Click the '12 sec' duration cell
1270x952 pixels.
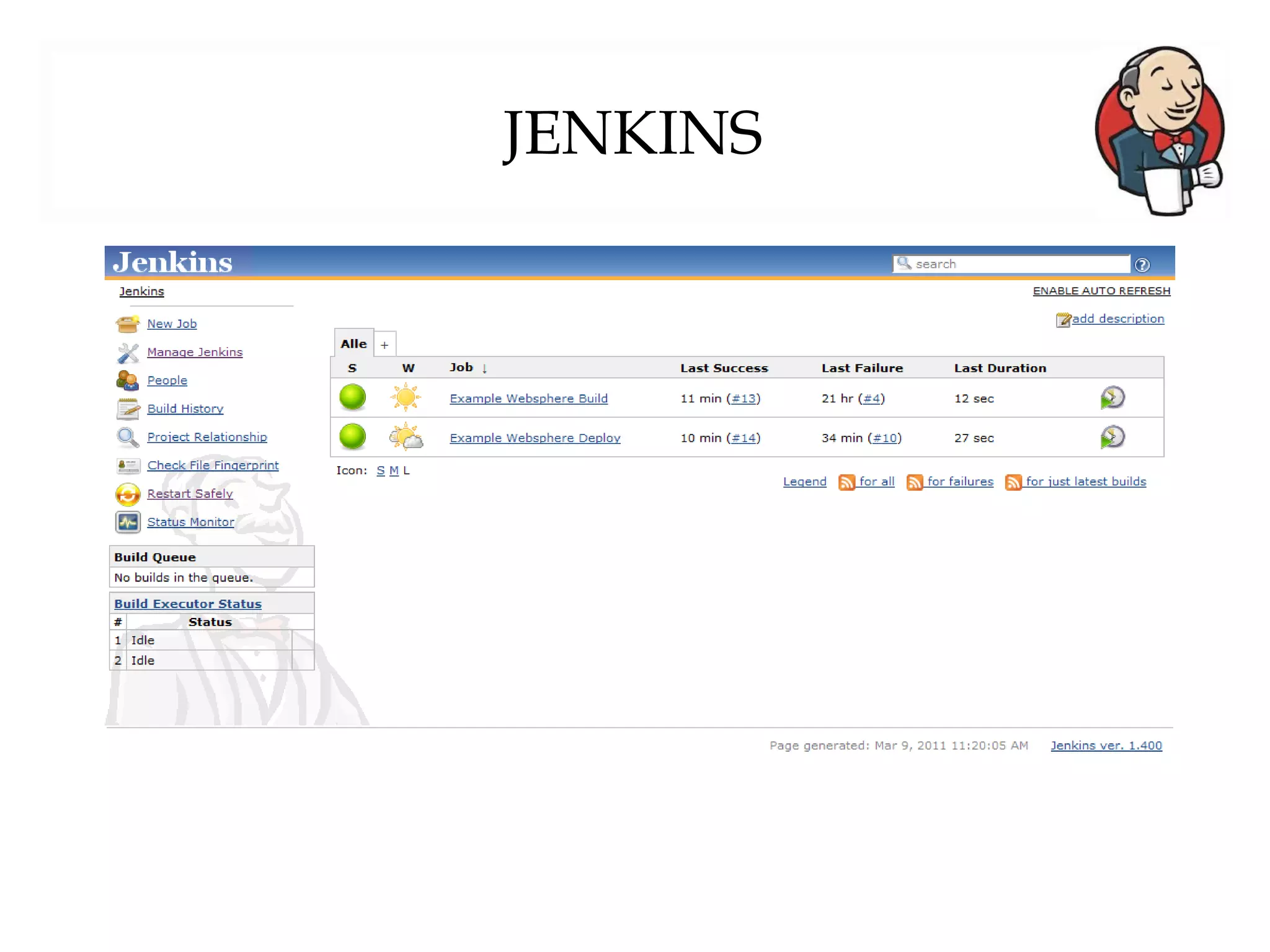974,399
